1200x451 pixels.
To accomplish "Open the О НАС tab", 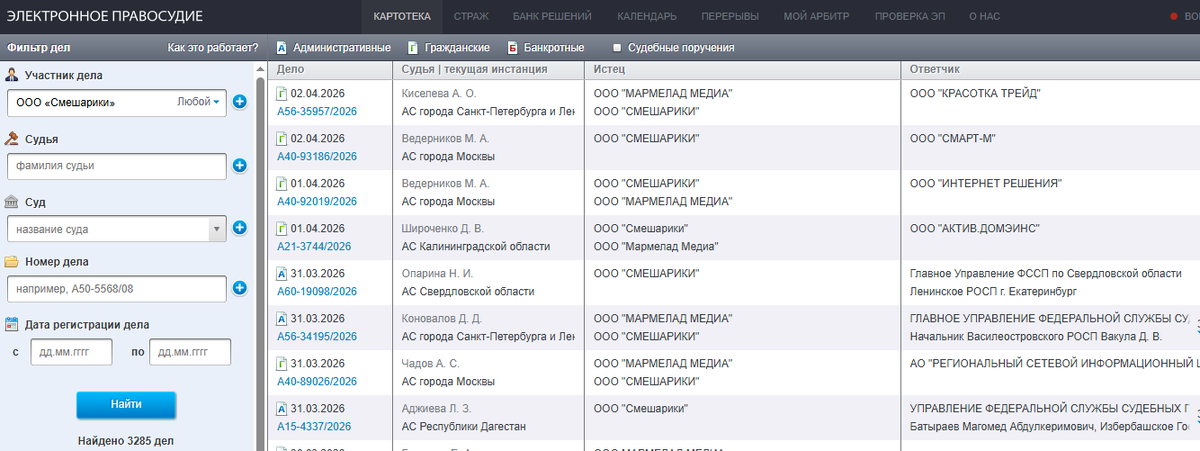I will pyautogui.click(x=986, y=17).
